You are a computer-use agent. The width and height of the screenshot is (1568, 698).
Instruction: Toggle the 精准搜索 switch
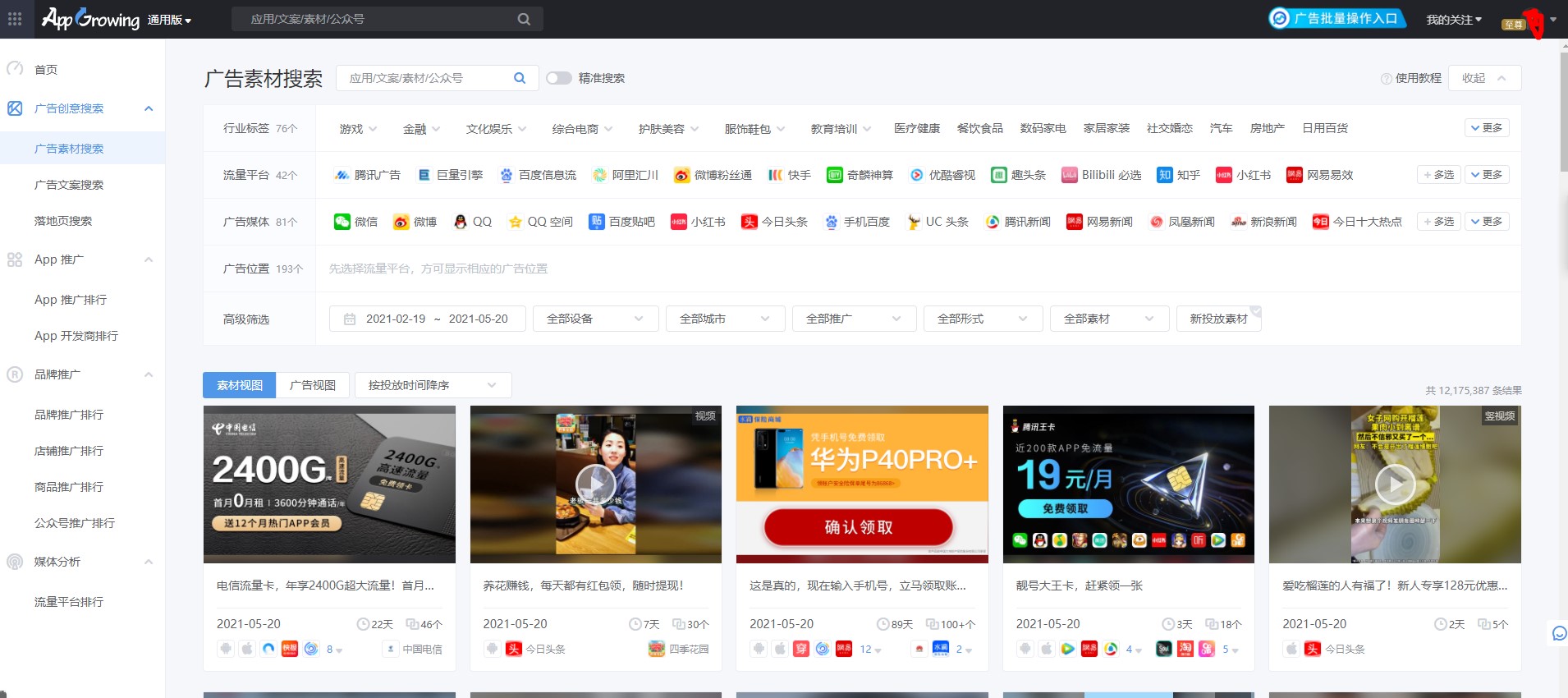559,78
